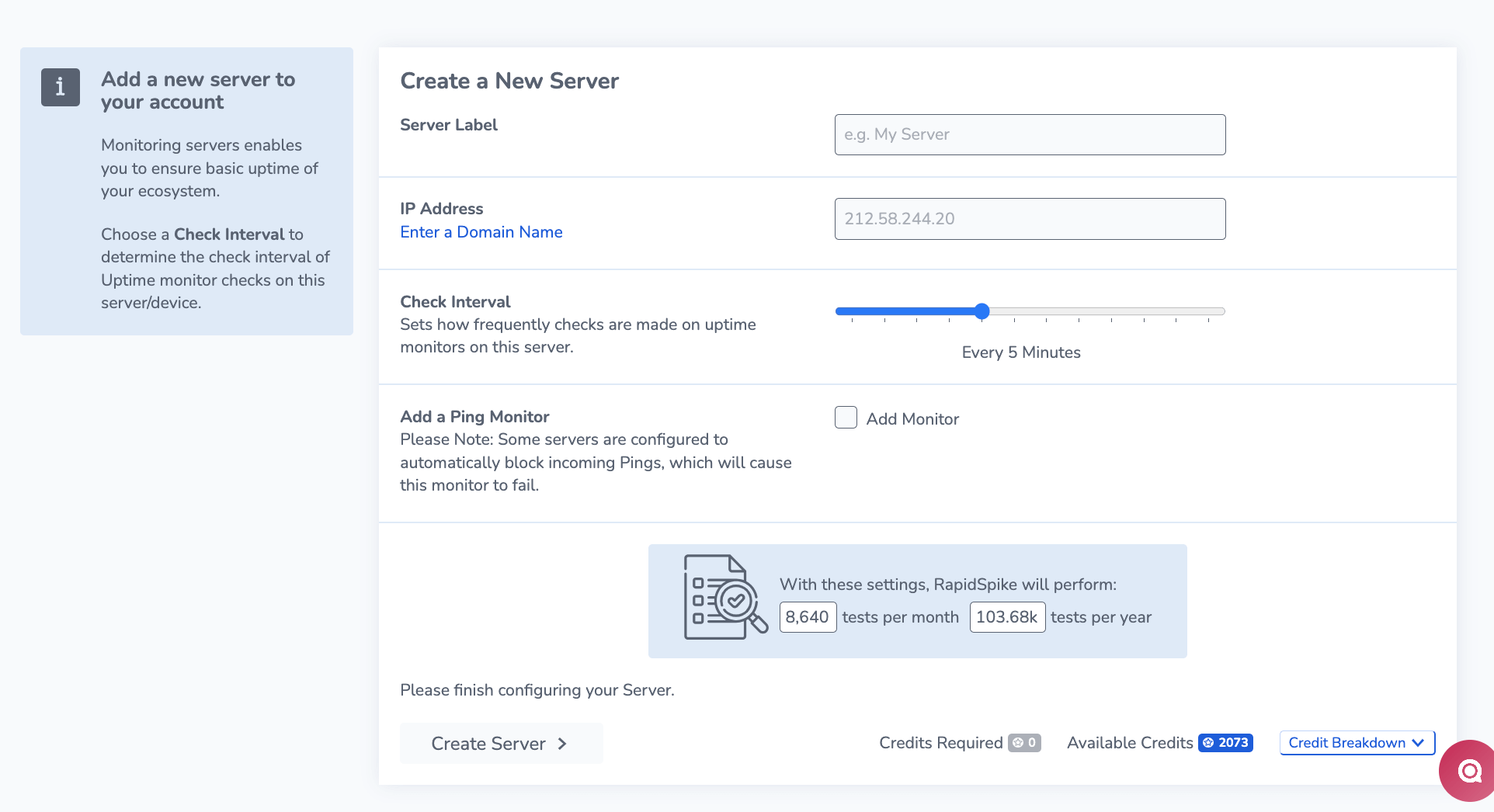Click the Server Label input field
The image size is (1494, 812).
[x=1029, y=134]
